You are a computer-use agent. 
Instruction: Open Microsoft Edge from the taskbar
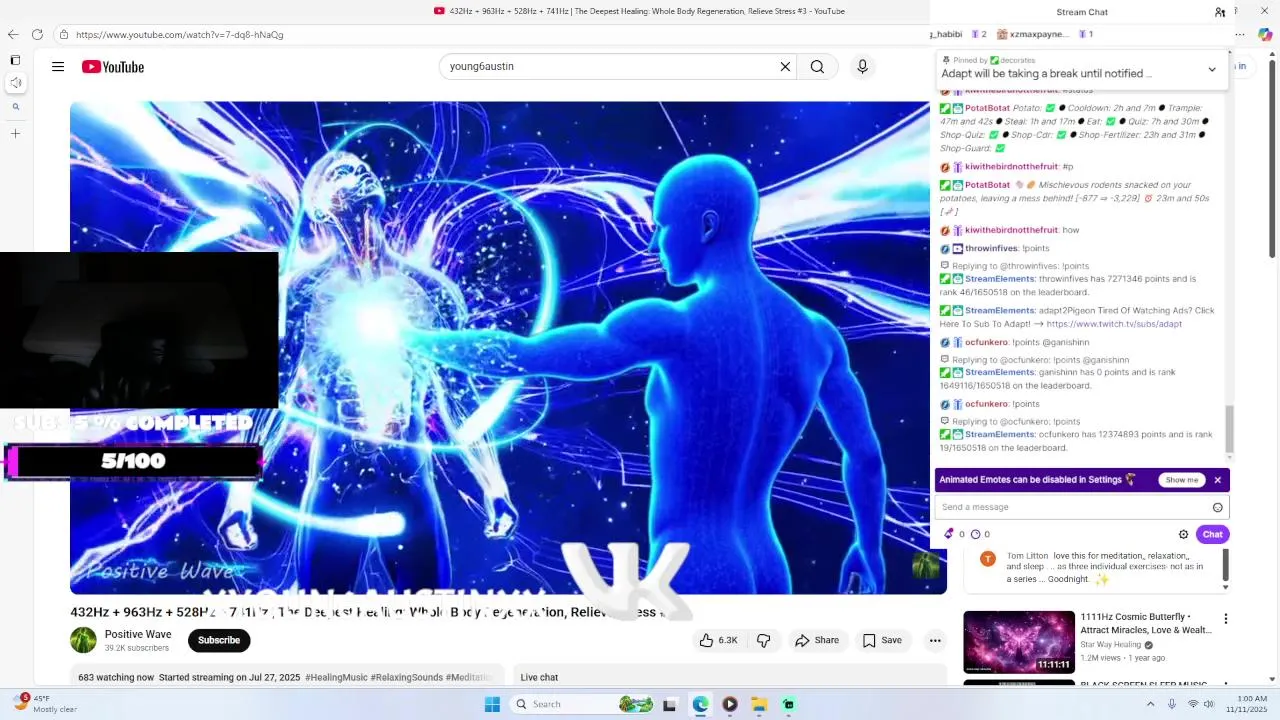pos(700,704)
